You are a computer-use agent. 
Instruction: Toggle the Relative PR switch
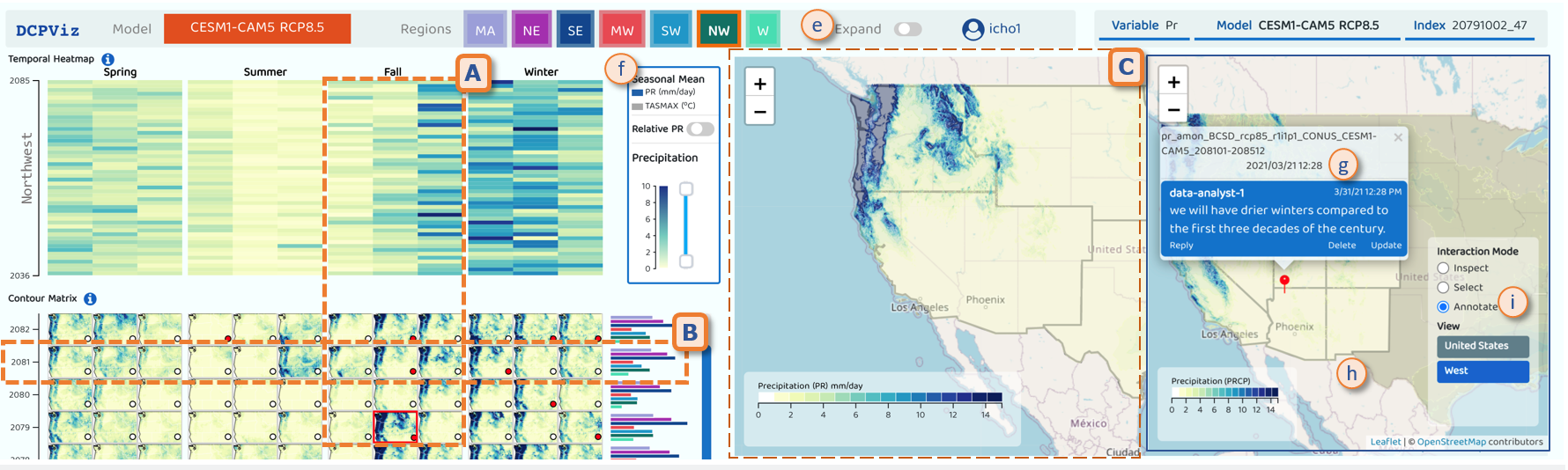(700, 129)
